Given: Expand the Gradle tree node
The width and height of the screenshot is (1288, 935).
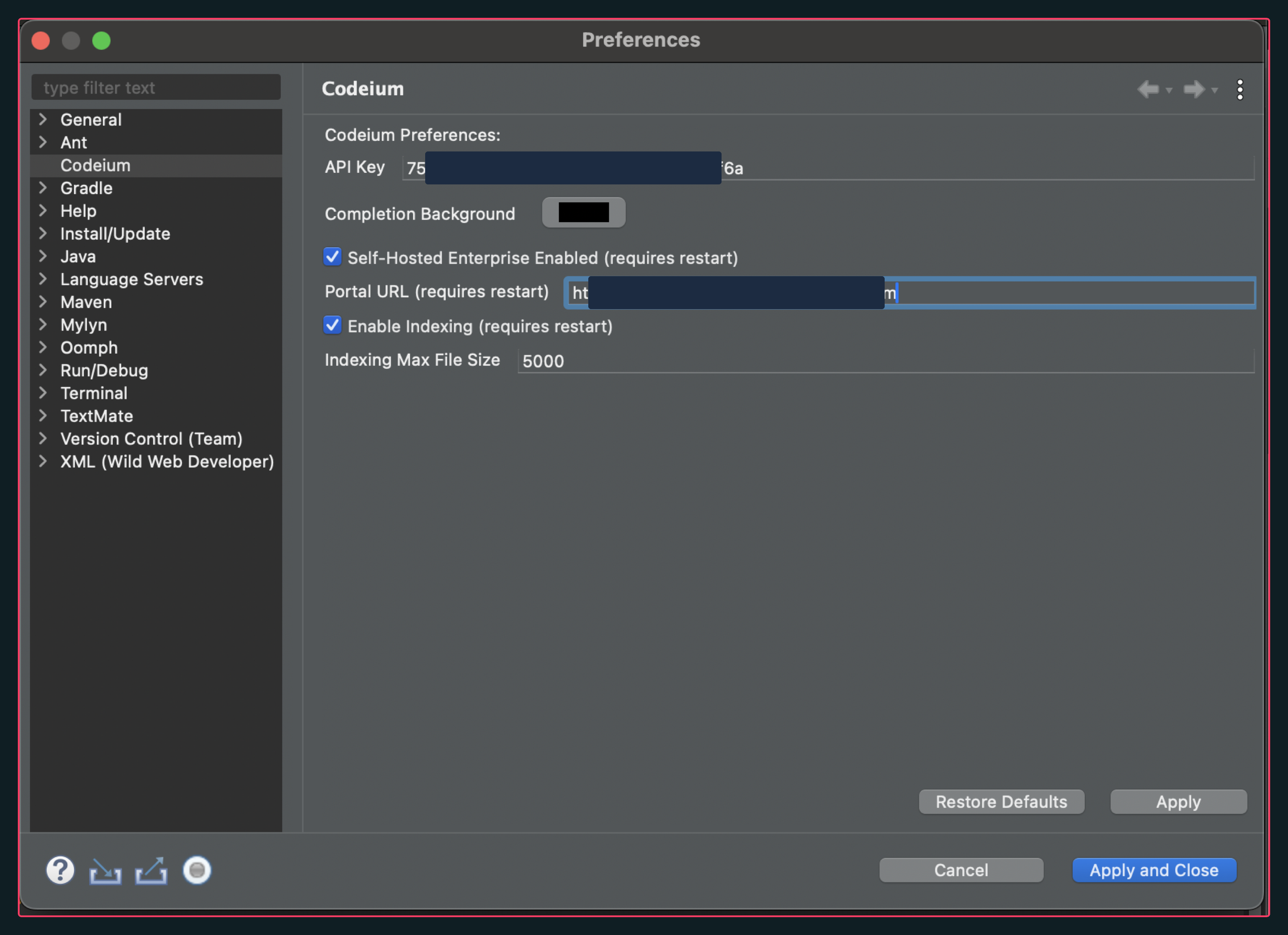Looking at the screenshot, I should 43,188.
